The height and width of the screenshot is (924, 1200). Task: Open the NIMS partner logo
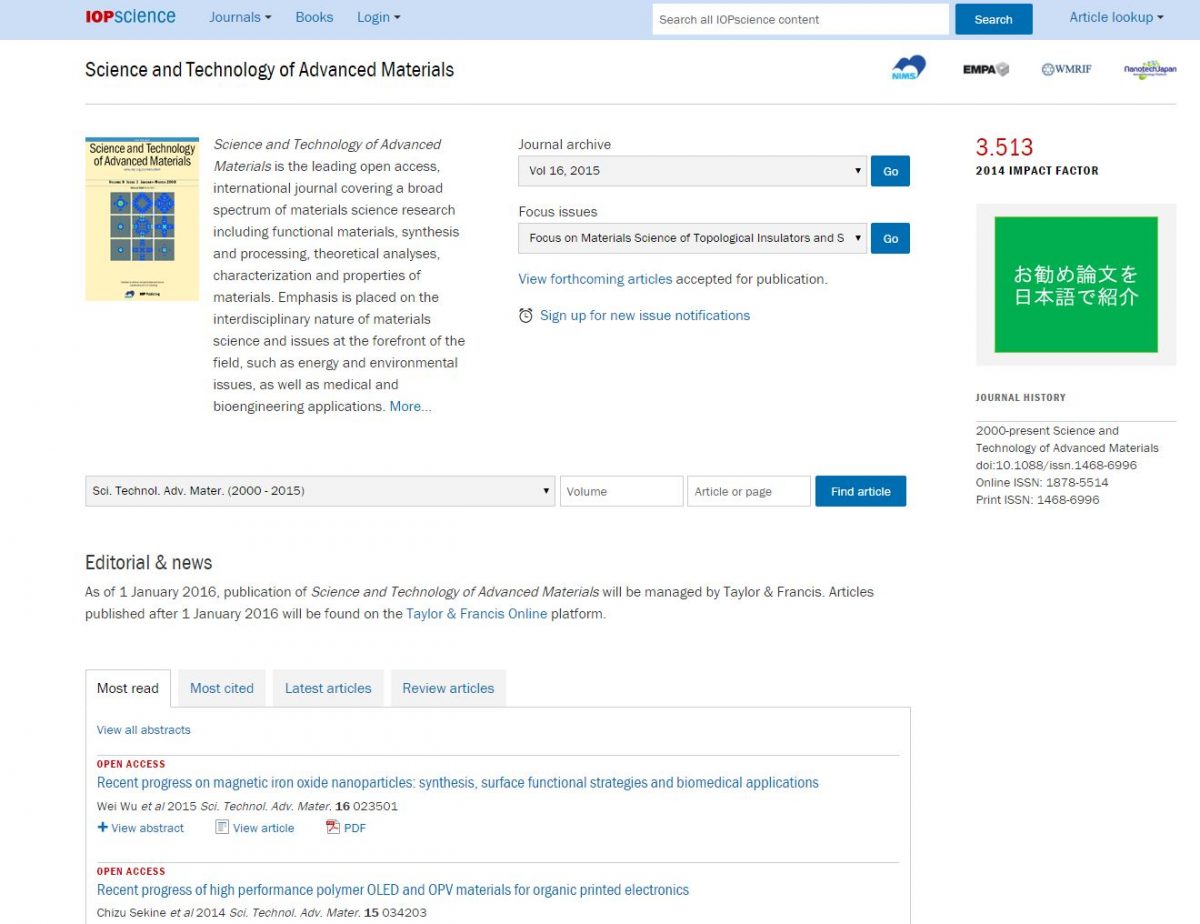click(908, 69)
